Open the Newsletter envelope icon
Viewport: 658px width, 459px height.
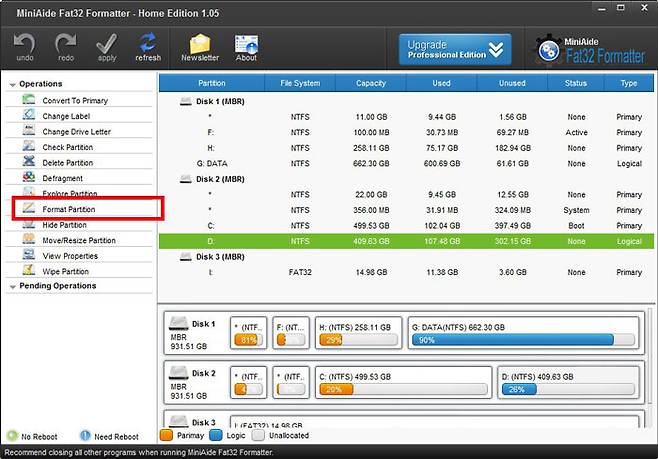(x=200, y=46)
